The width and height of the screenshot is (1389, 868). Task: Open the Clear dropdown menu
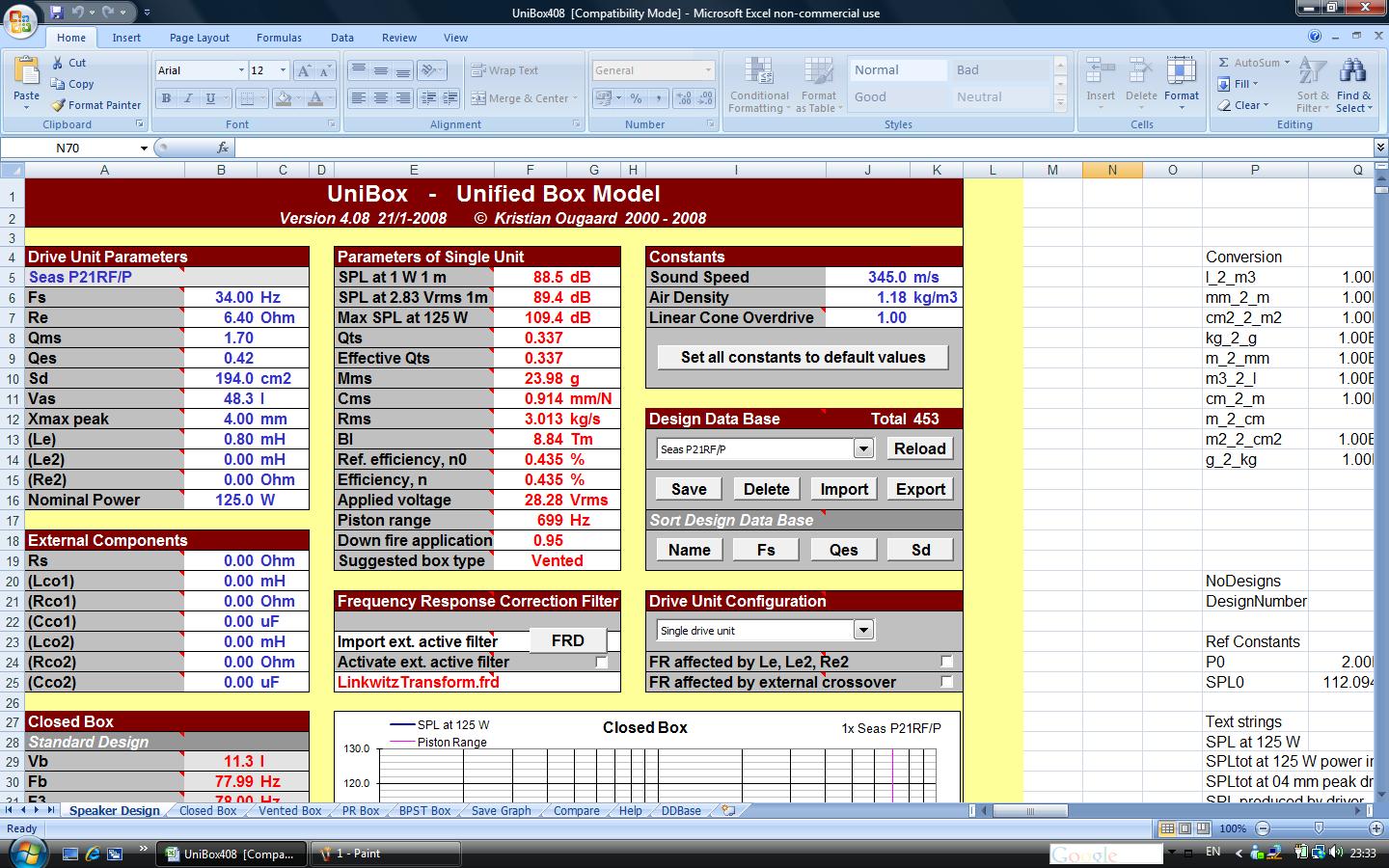pos(1244,105)
